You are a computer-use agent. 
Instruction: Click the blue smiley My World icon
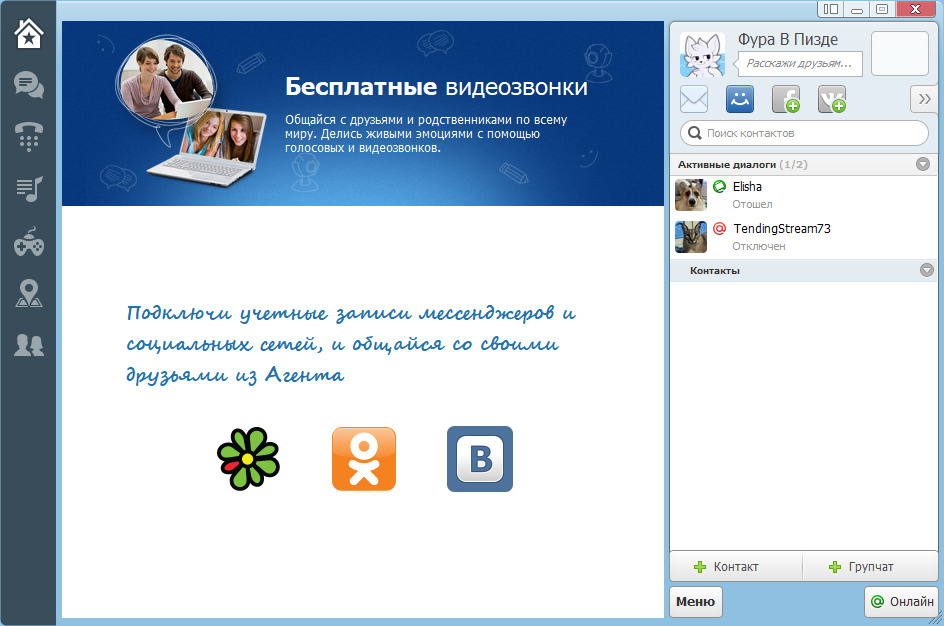click(x=739, y=99)
